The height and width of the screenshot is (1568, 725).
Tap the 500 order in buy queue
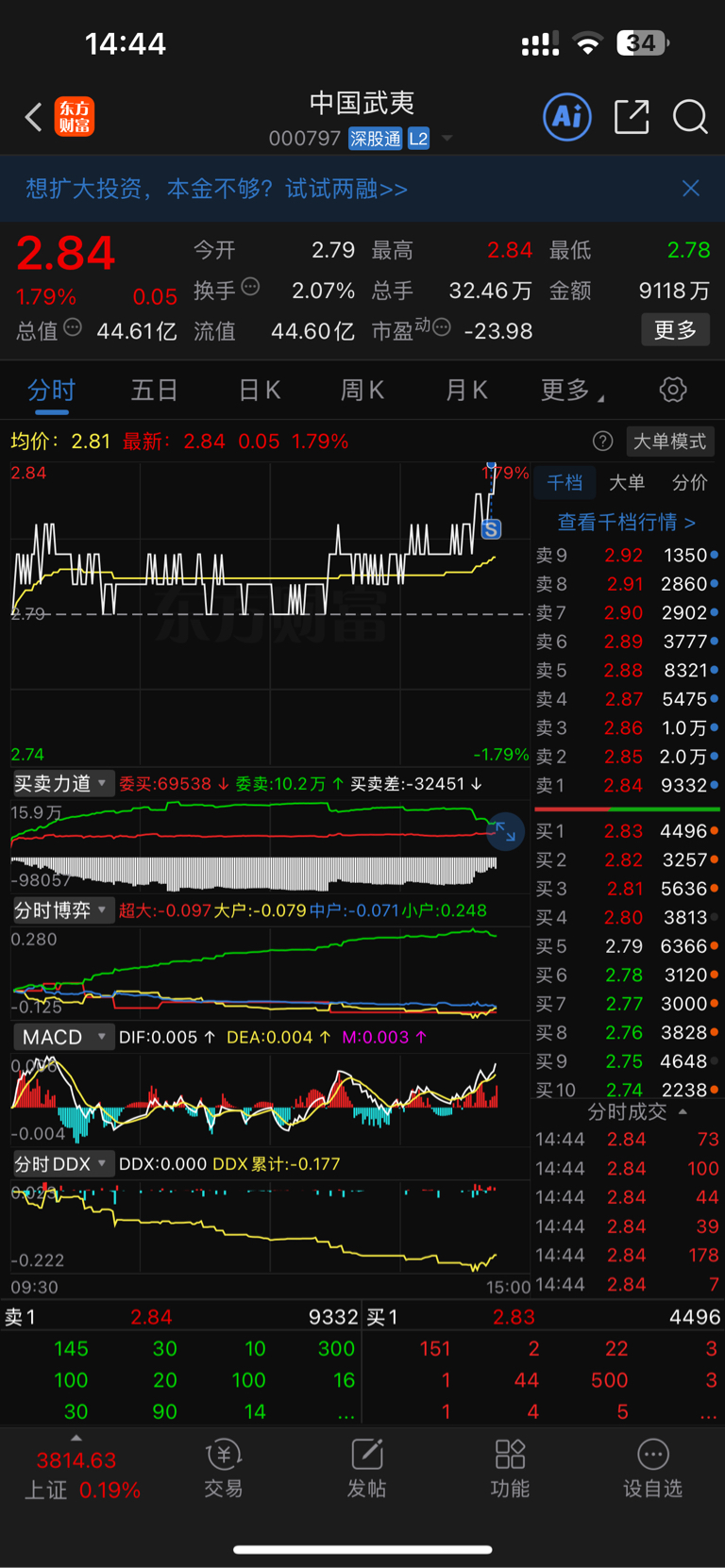(610, 1380)
